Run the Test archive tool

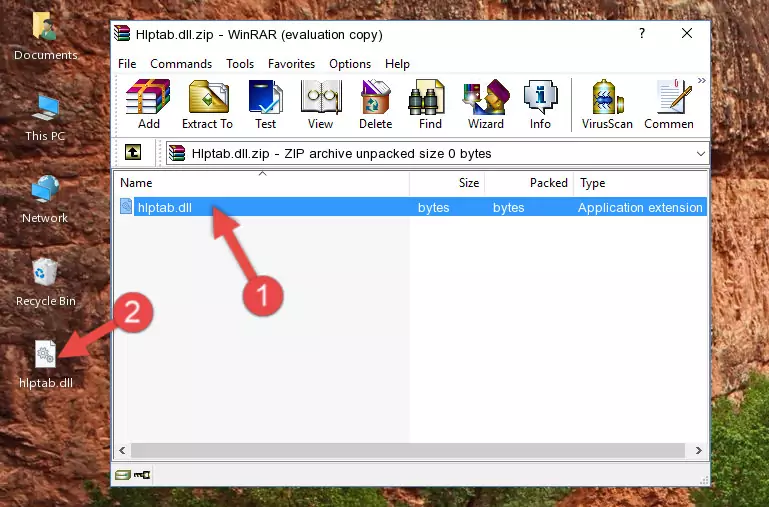(265, 104)
